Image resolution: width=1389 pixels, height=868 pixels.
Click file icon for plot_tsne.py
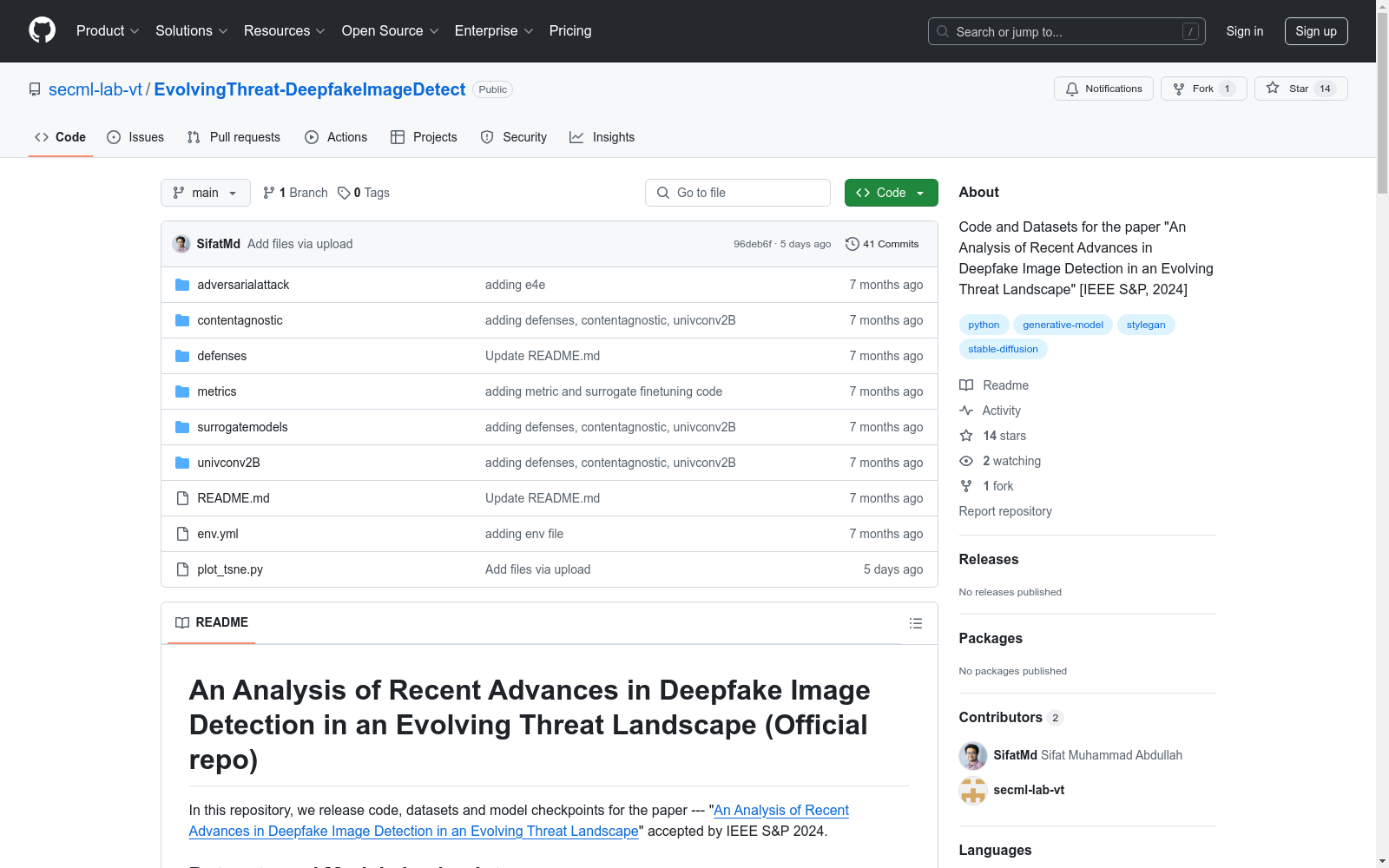[x=182, y=569]
